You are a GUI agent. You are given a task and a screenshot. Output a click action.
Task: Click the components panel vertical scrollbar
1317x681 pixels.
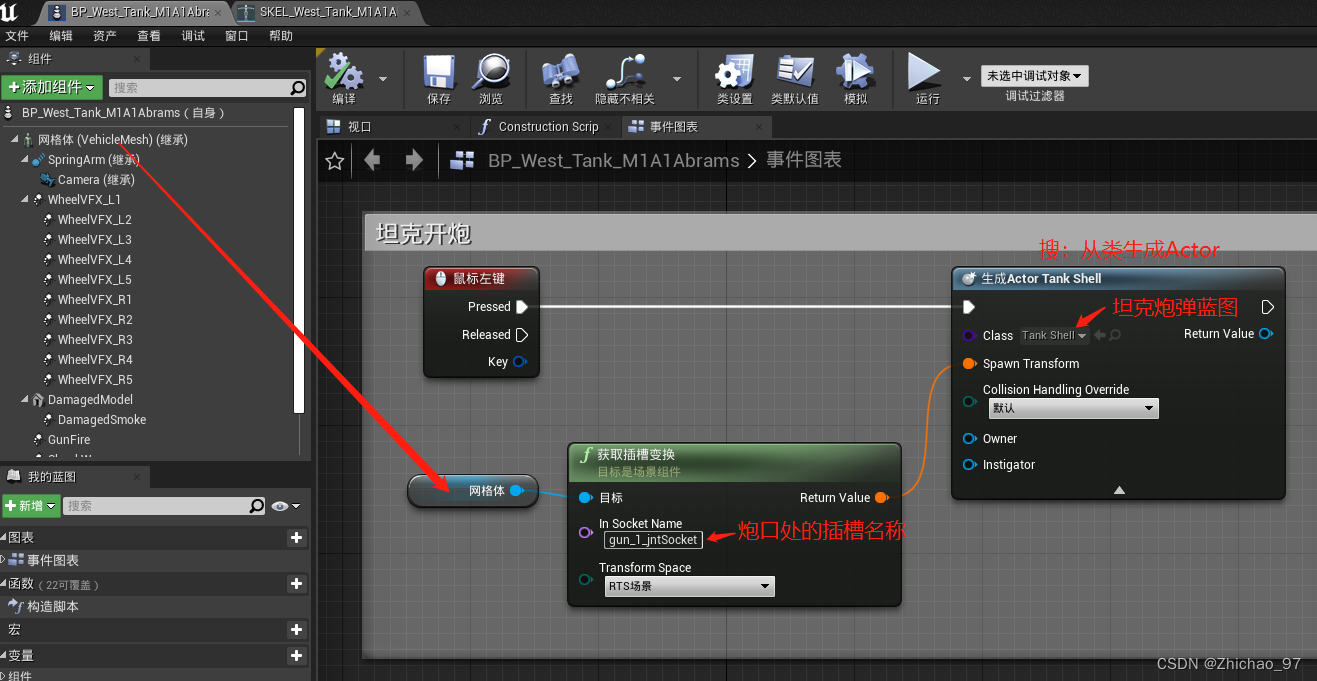coord(298,260)
